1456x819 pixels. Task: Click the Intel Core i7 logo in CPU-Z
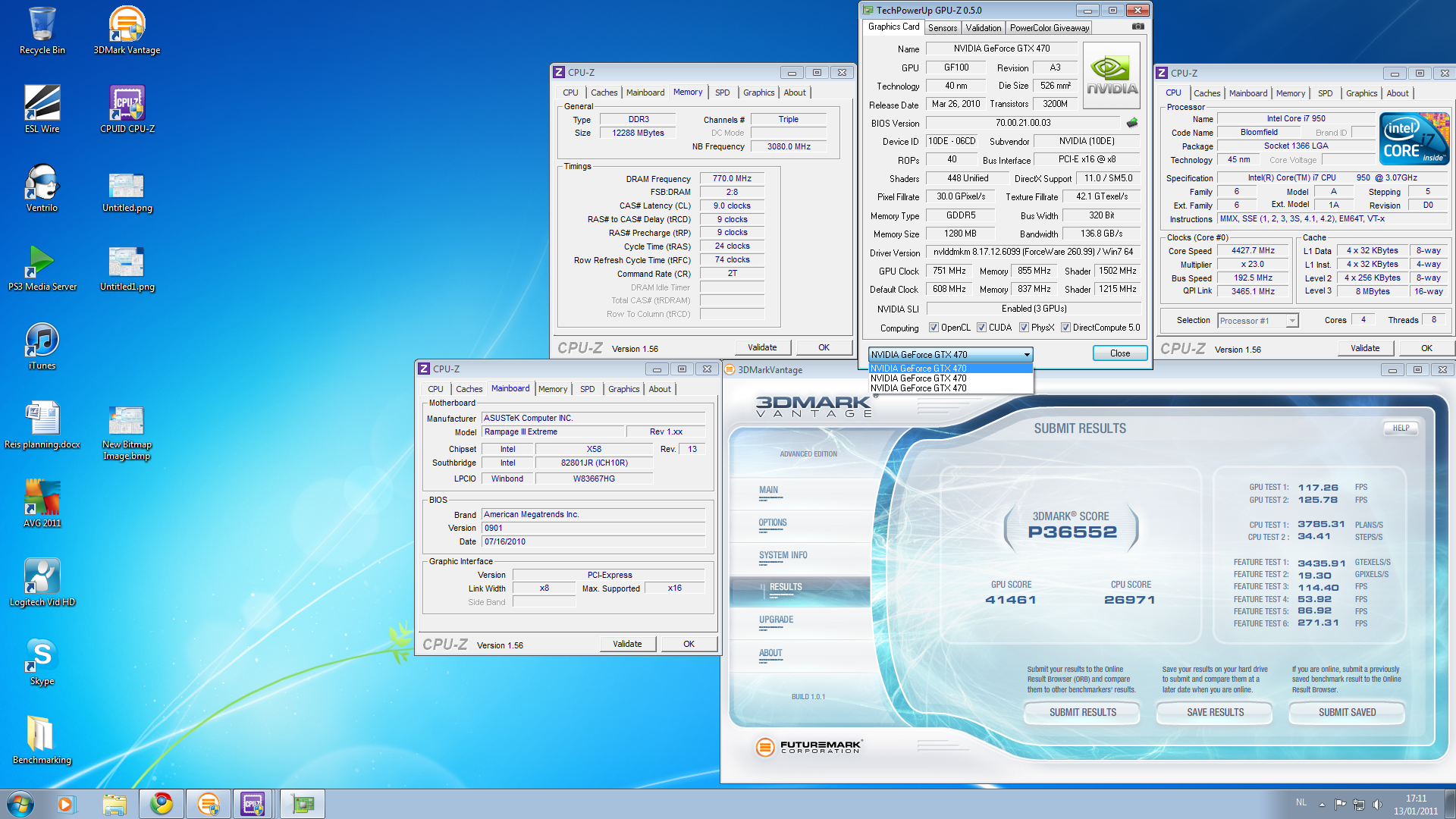[1414, 138]
